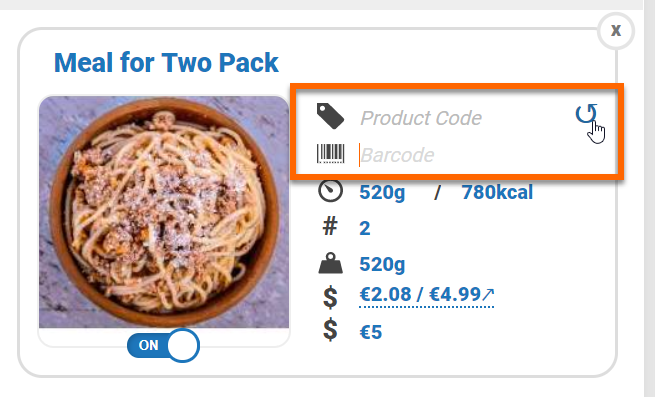
Task: Edit the €5 price value
Action: (371, 332)
